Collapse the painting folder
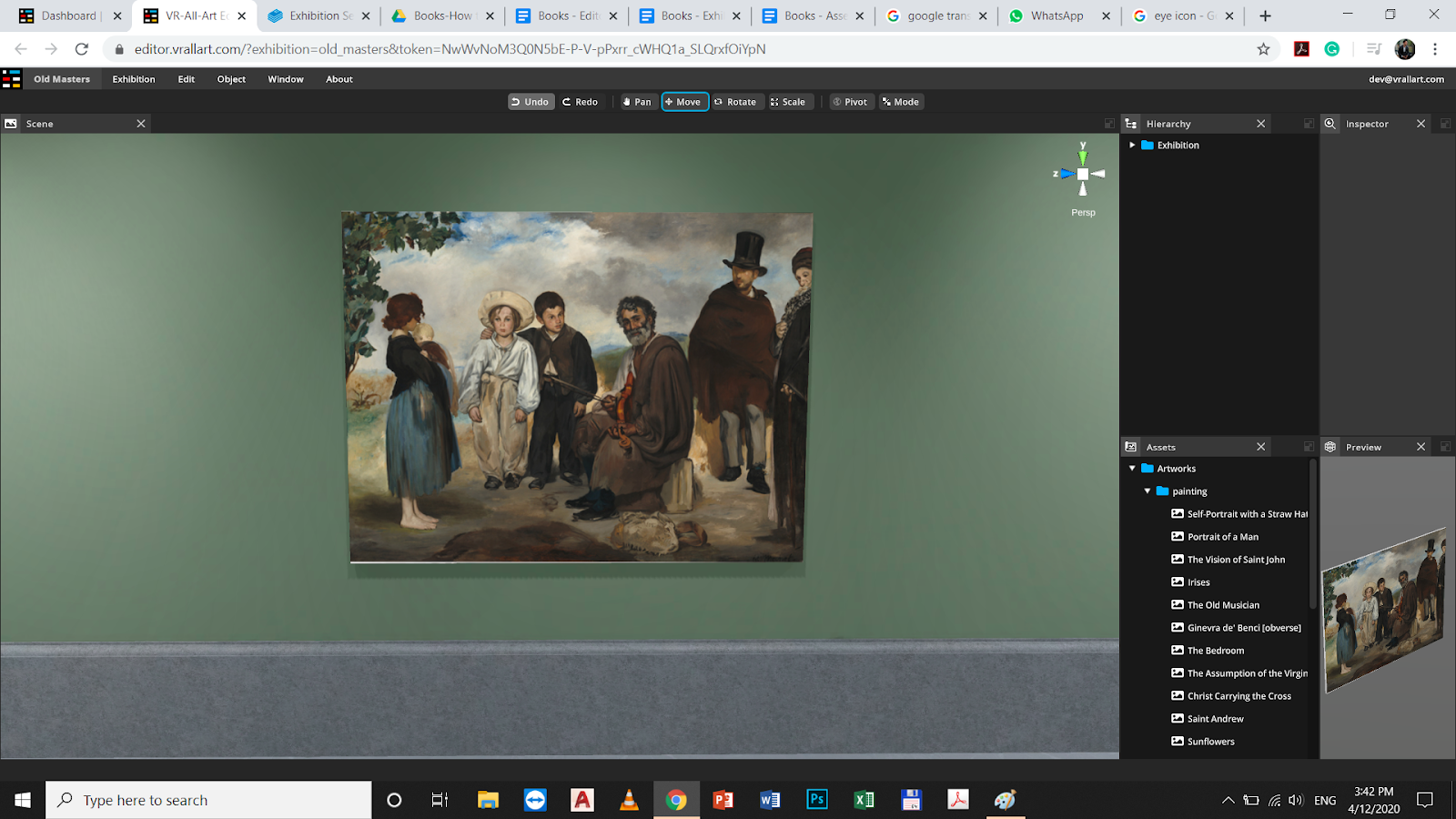Screen dimensions: 1456x819 click(1148, 491)
